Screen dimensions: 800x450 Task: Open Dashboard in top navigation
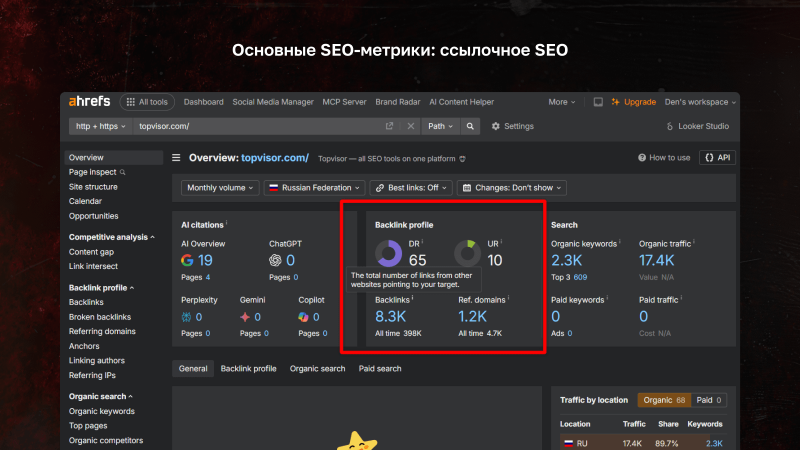coord(204,102)
